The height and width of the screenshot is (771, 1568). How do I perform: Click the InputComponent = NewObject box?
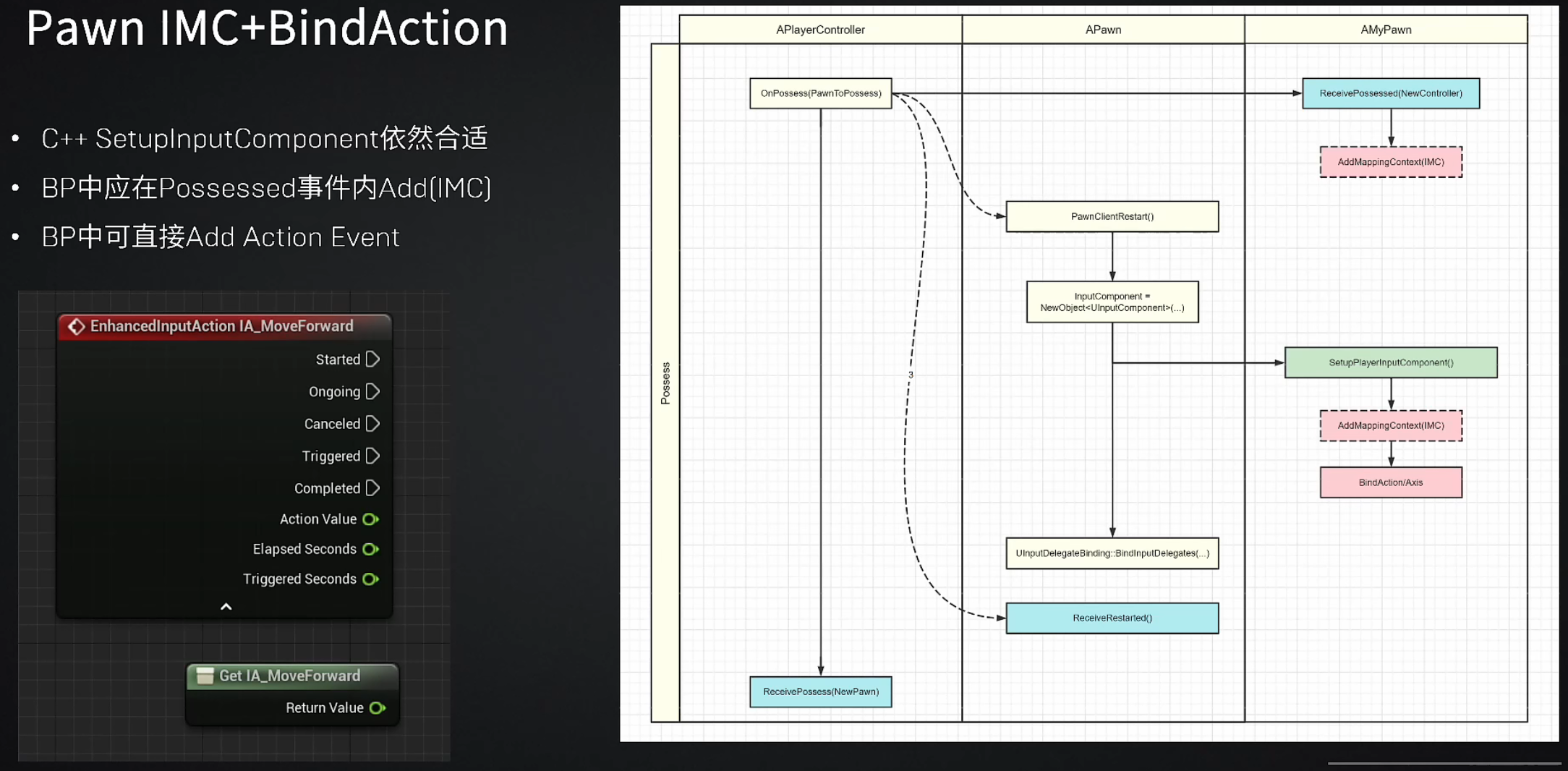[1112, 302]
